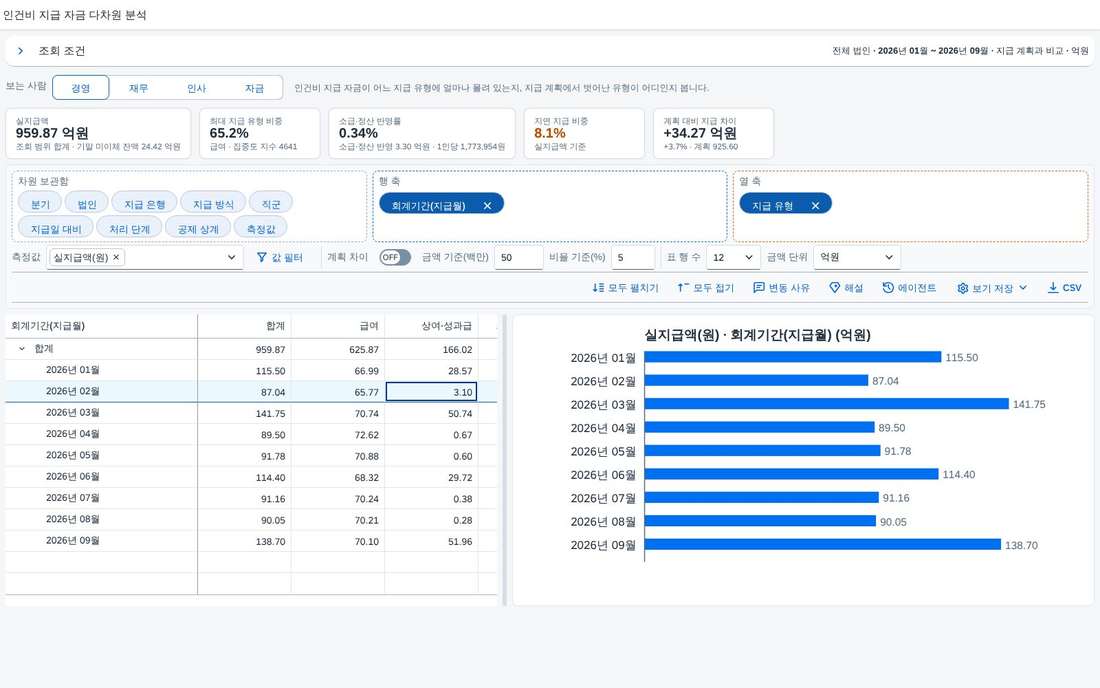Viewport: 1100px width, 688px height.
Task: Click the 모두 펼치기 expand-all icon
Action: coord(598,288)
